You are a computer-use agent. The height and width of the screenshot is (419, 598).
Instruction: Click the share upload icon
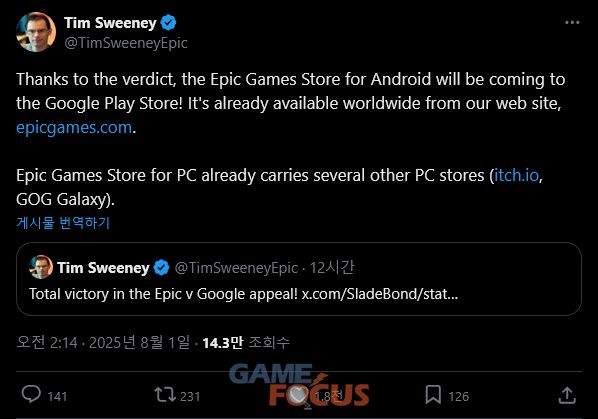(x=567, y=395)
